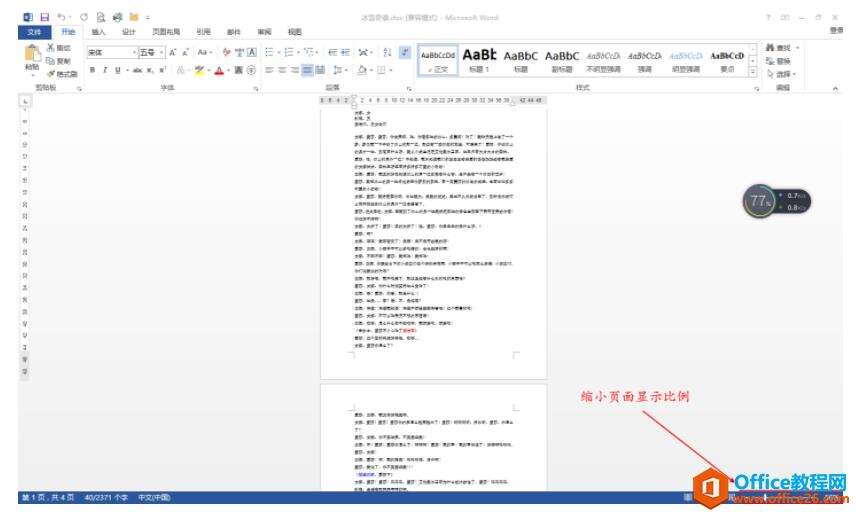Open the font size dropdown (五号)

(x=162, y=52)
